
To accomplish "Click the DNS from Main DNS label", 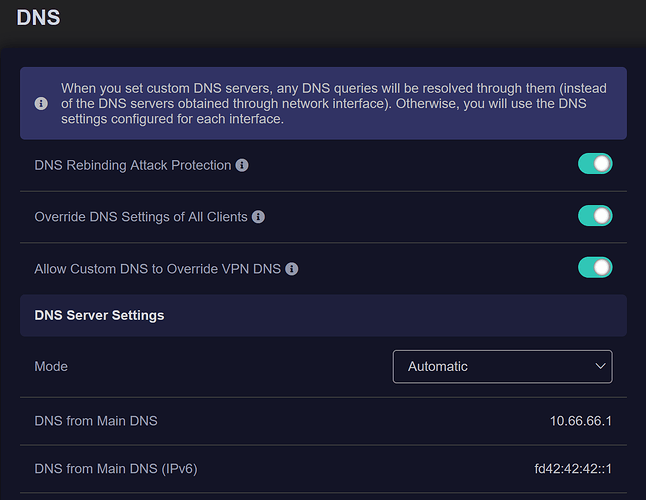I will [x=96, y=420].
